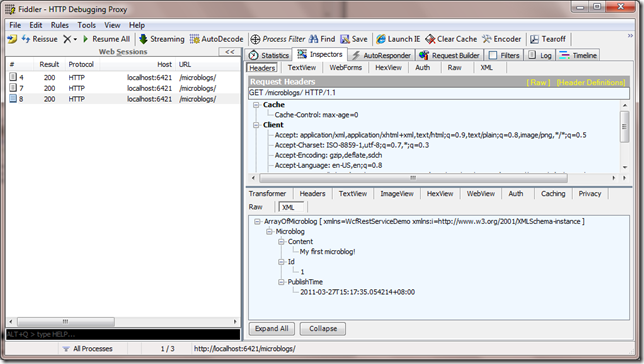The width and height of the screenshot is (644, 364).
Task: Click Launch IE in the toolbar
Action: [398, 39]
